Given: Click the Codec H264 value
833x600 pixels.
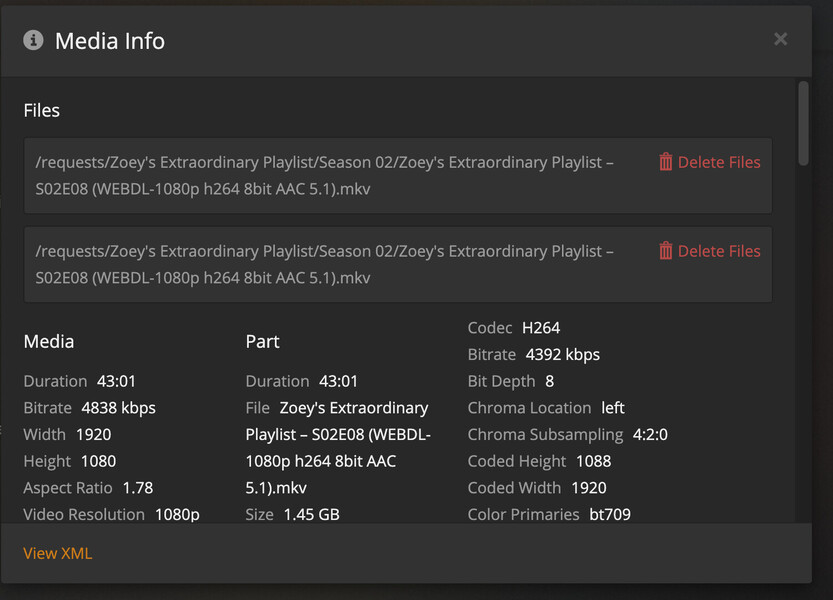Looking at the screenshot, I should [x=540, y=328].
